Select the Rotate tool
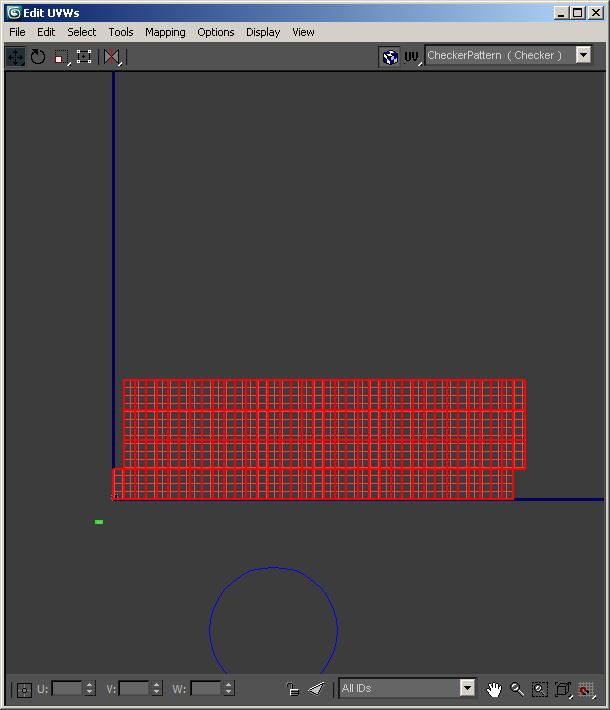The height and width of the screenshot is (710, 610). coord(38,57)
